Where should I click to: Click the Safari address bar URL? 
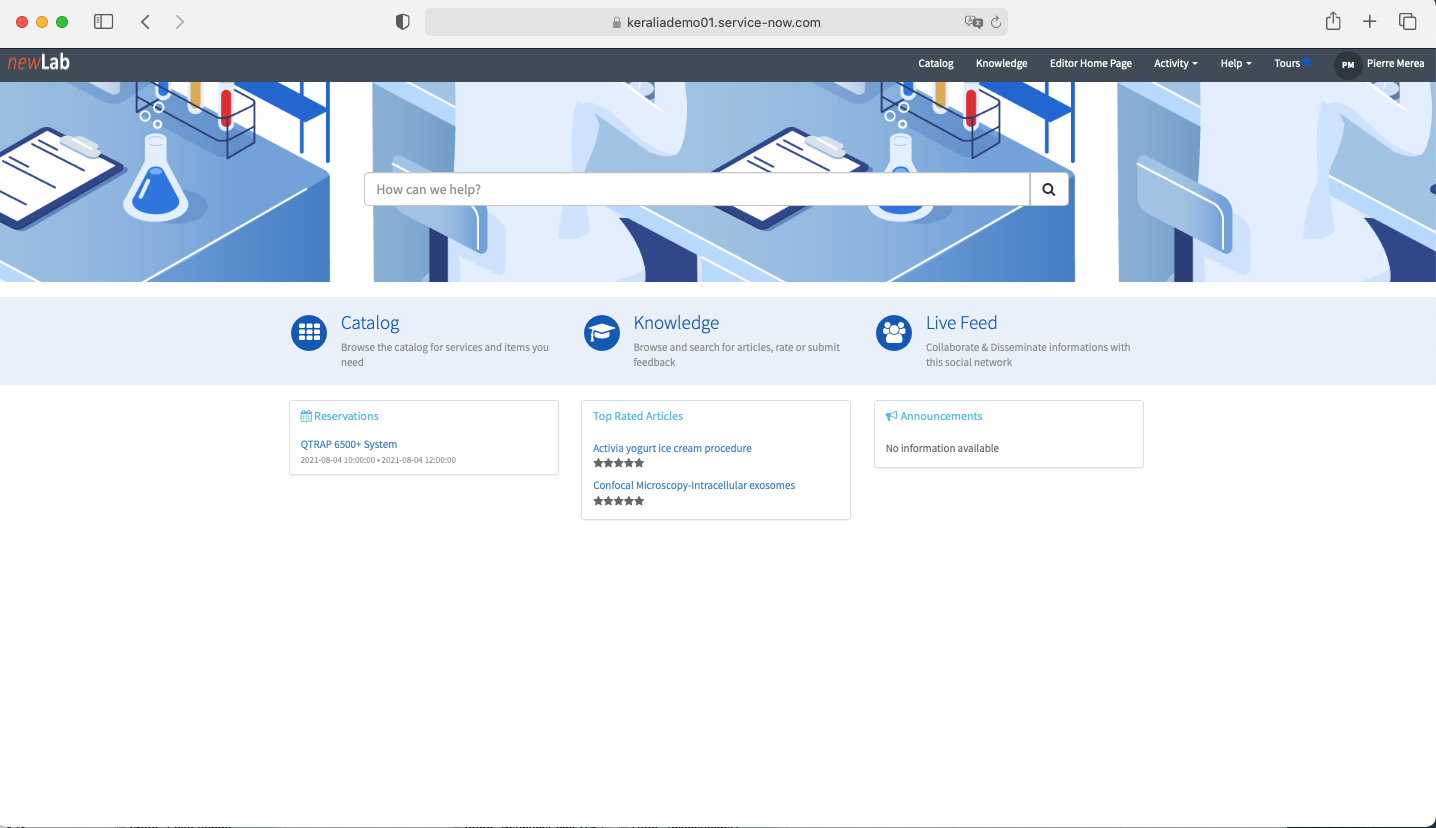point(724,22)
